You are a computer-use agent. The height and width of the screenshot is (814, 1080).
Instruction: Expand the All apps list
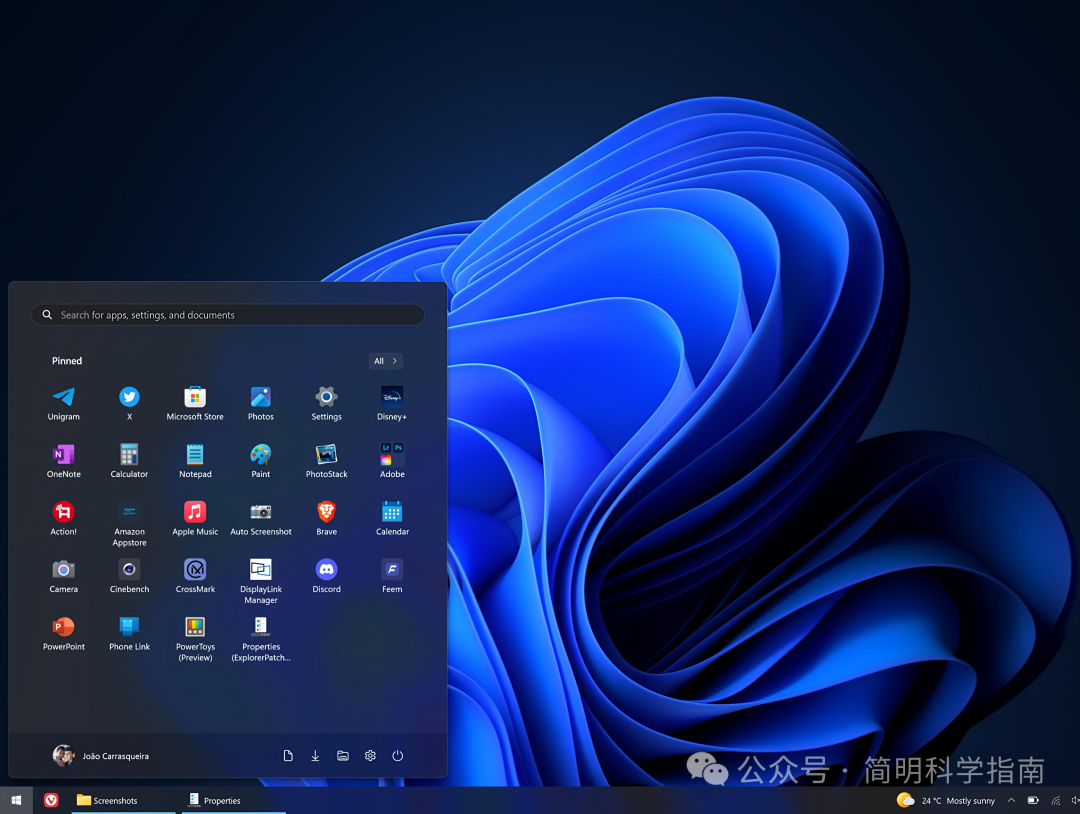click(x=385, y=361)
